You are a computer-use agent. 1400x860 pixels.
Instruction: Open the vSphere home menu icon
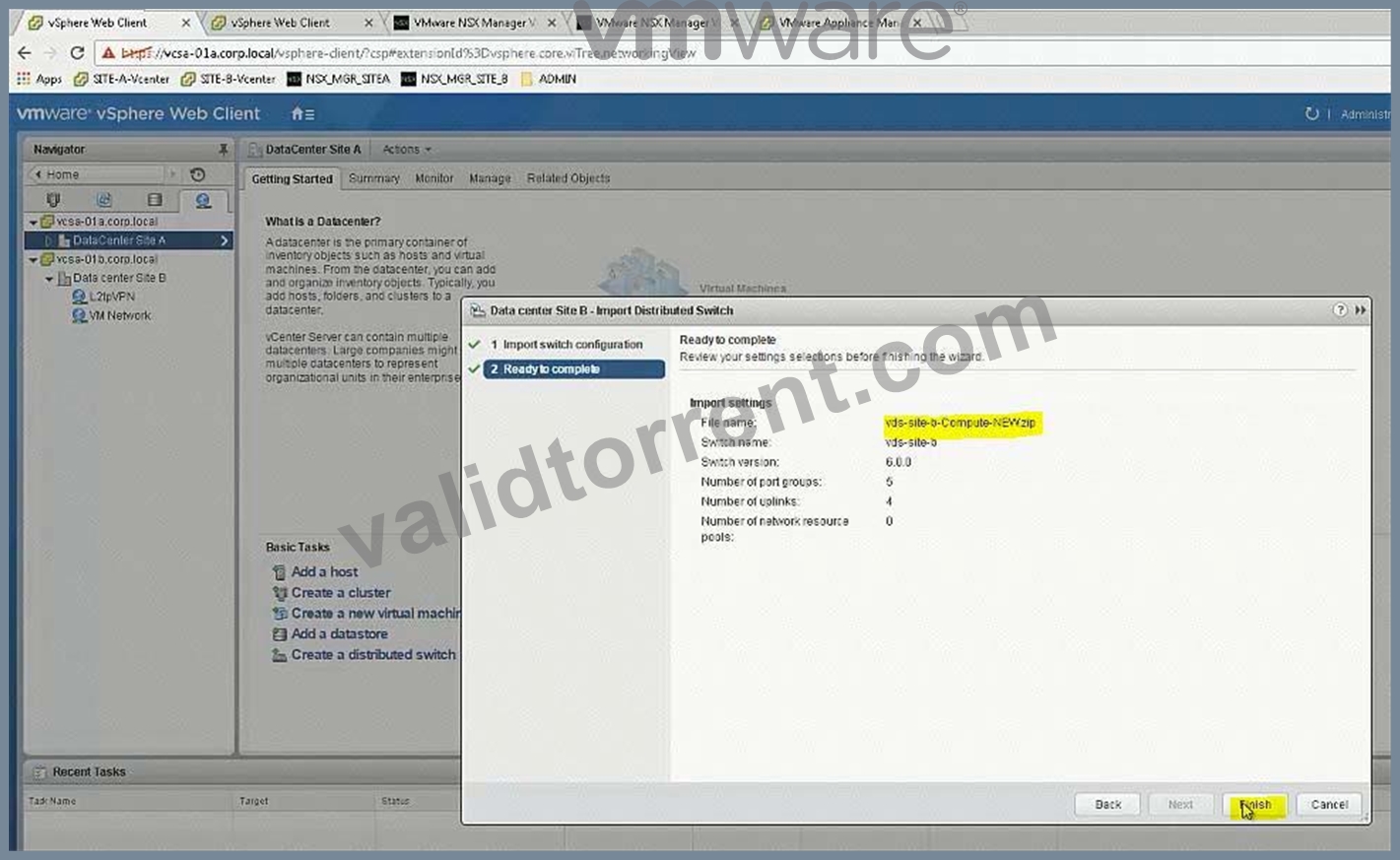tap(302, 114)
